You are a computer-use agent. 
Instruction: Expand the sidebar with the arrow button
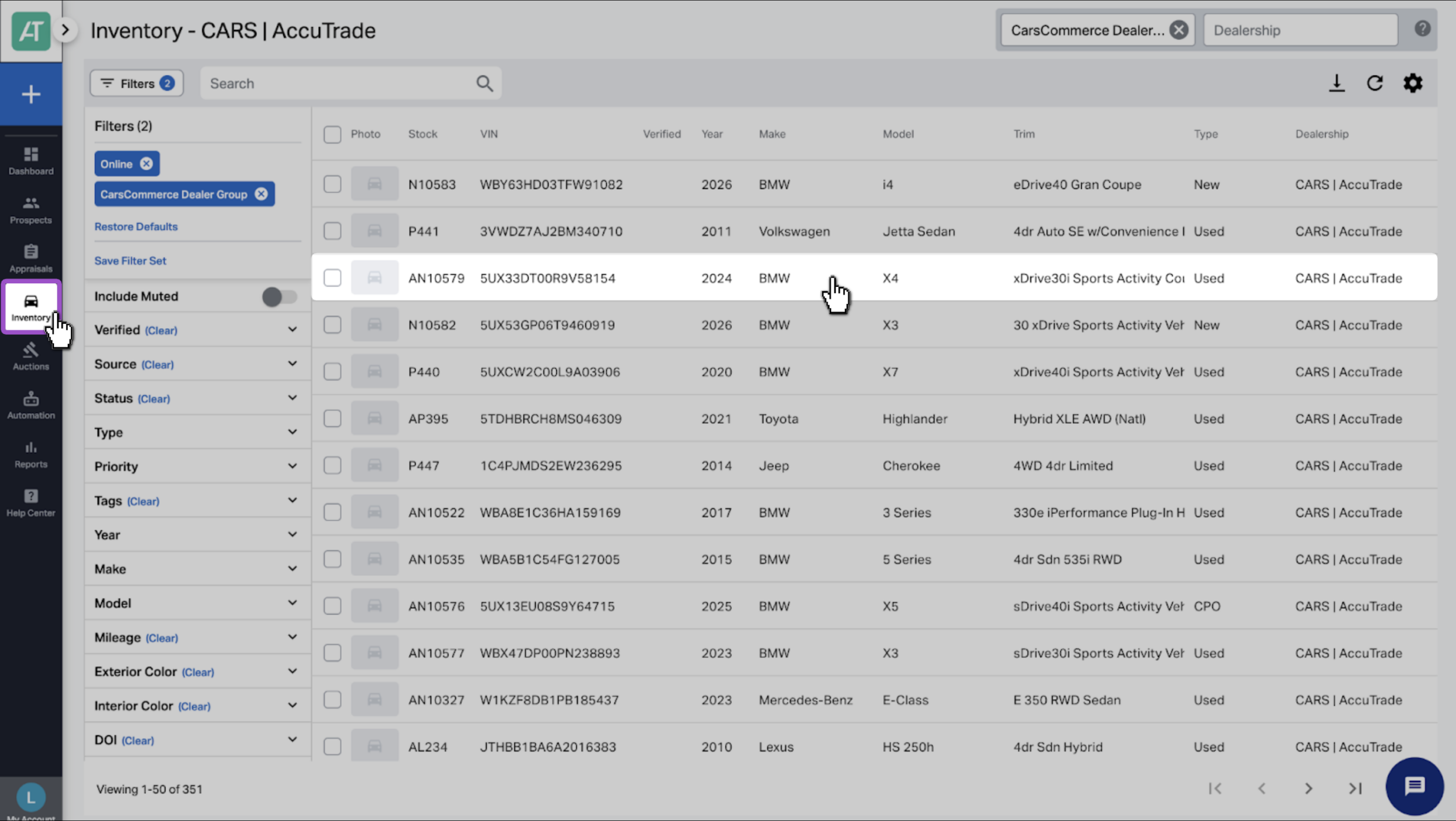pos(65,30)
